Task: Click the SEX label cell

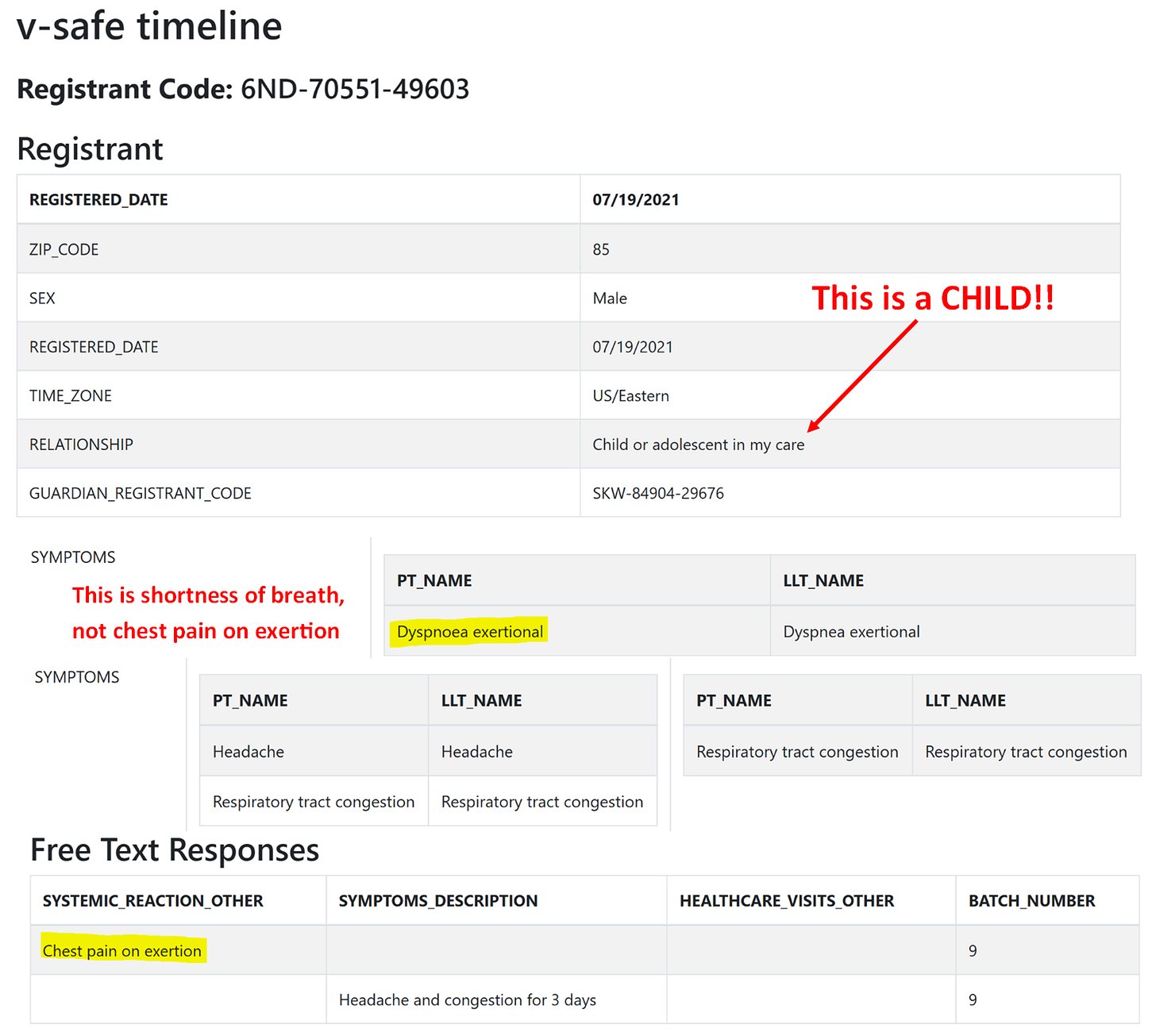Action: point(299,298)
